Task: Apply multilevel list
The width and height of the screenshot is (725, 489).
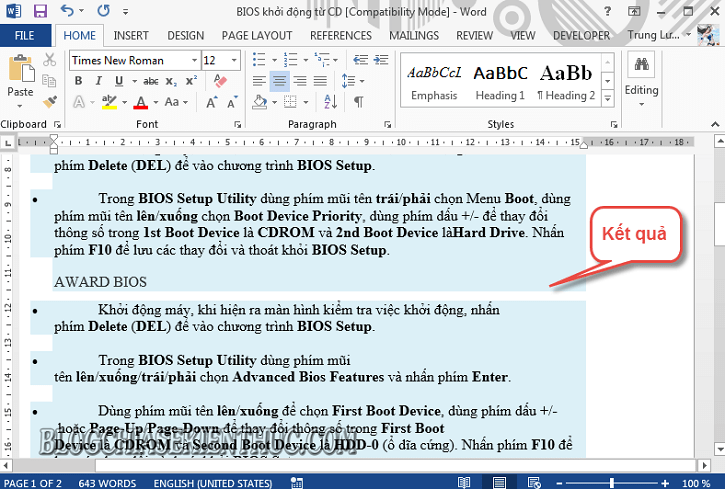Action: tap(322, 59)
